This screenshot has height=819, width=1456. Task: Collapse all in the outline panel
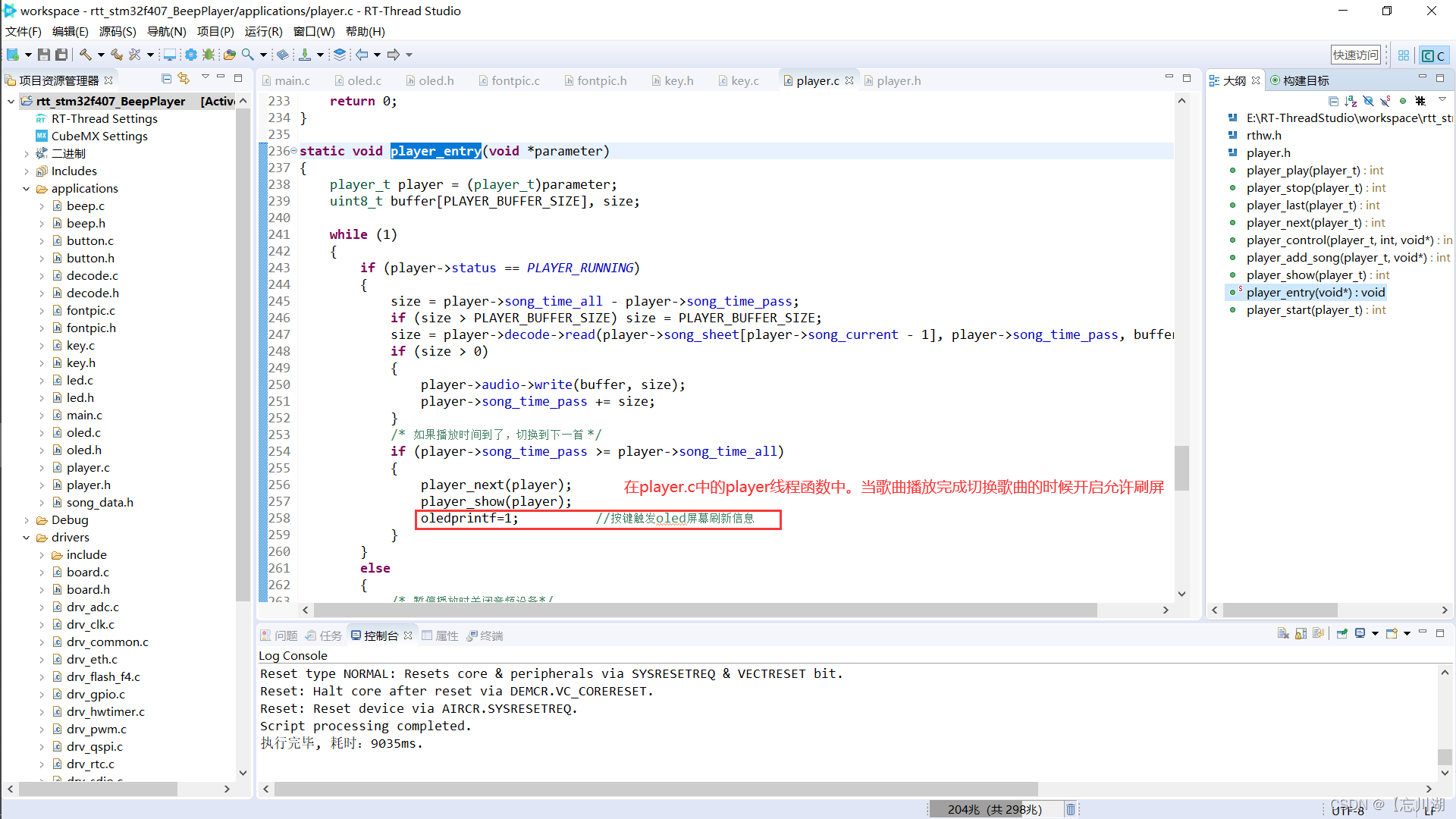coord(1333,101)
